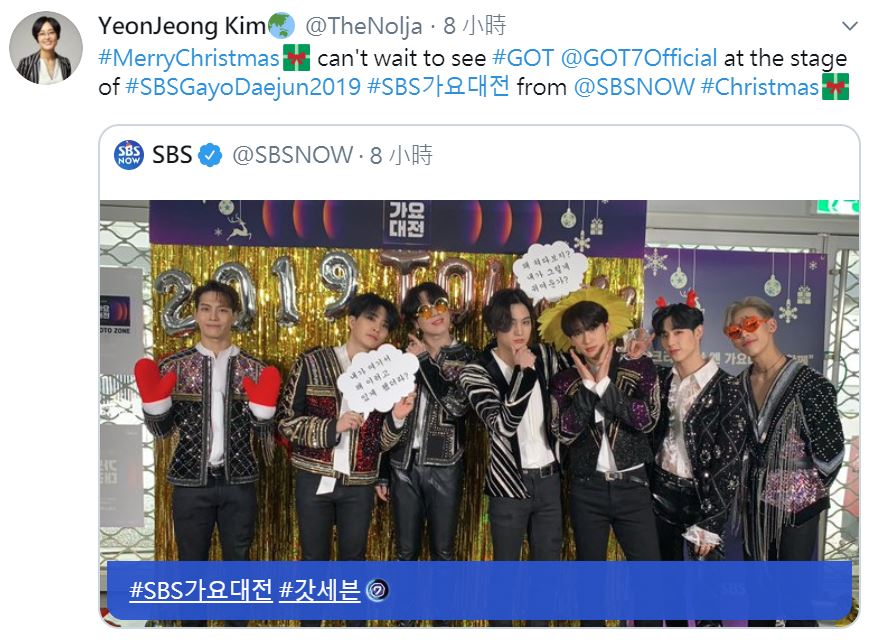Click the SBS account name in quoted tweet
882x640 pixels.
pos(172,155)
